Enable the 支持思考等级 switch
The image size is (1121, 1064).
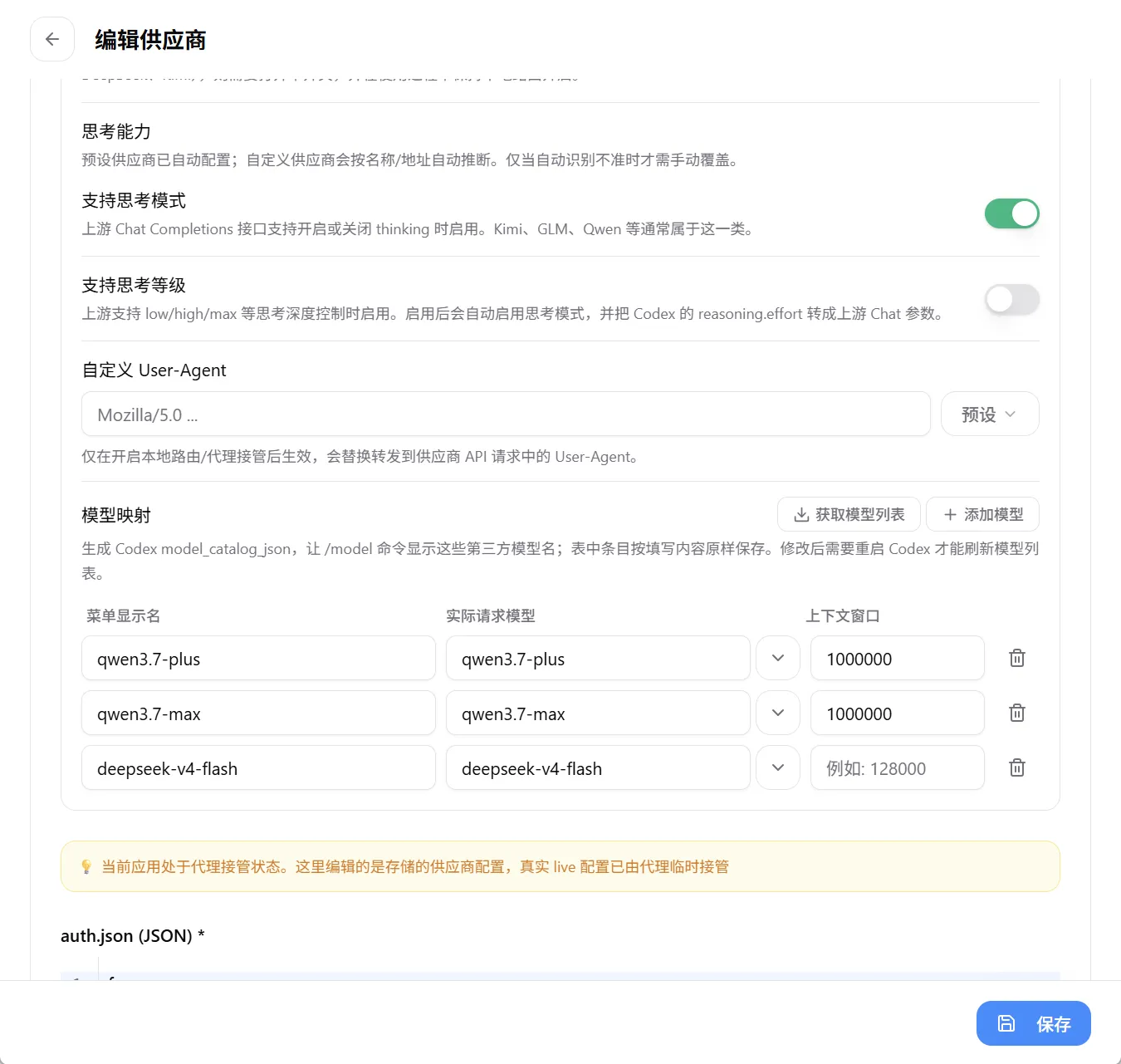[x=1011, y=300]
